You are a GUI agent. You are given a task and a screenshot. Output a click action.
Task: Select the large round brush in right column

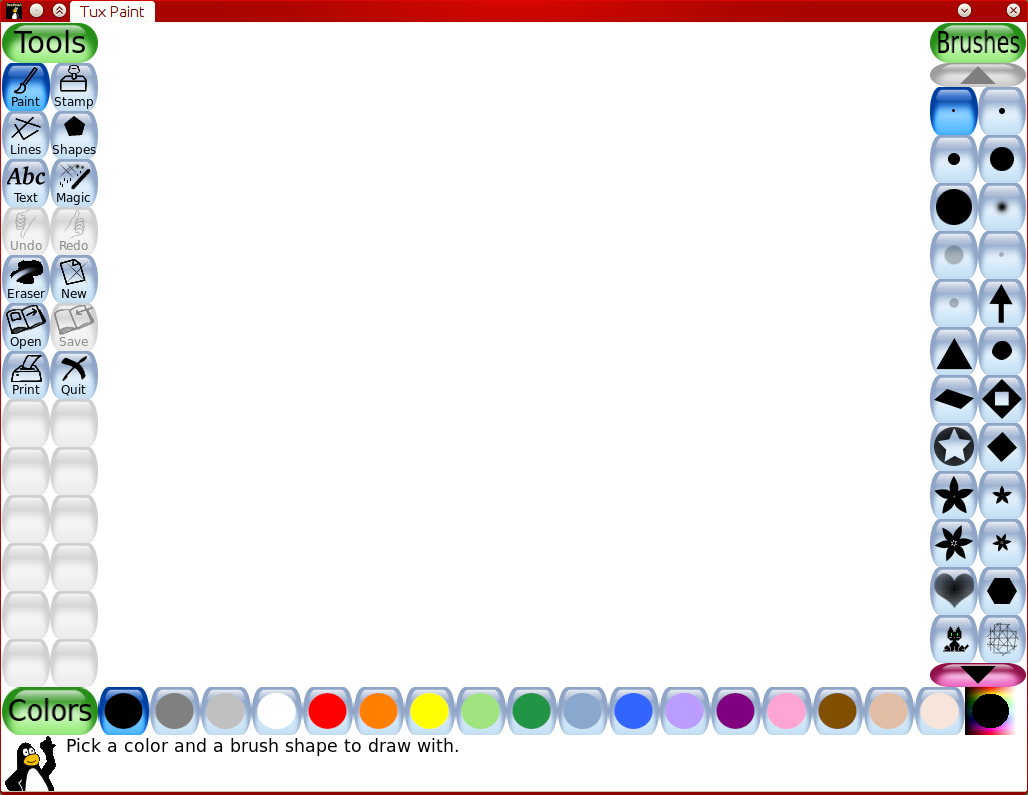pos(1001,159)
